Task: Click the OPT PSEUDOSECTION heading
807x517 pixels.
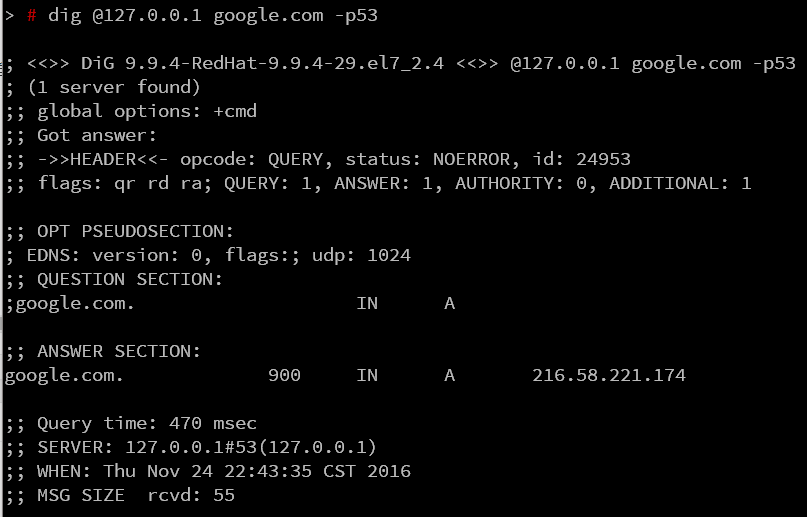Action: (135, 231)
